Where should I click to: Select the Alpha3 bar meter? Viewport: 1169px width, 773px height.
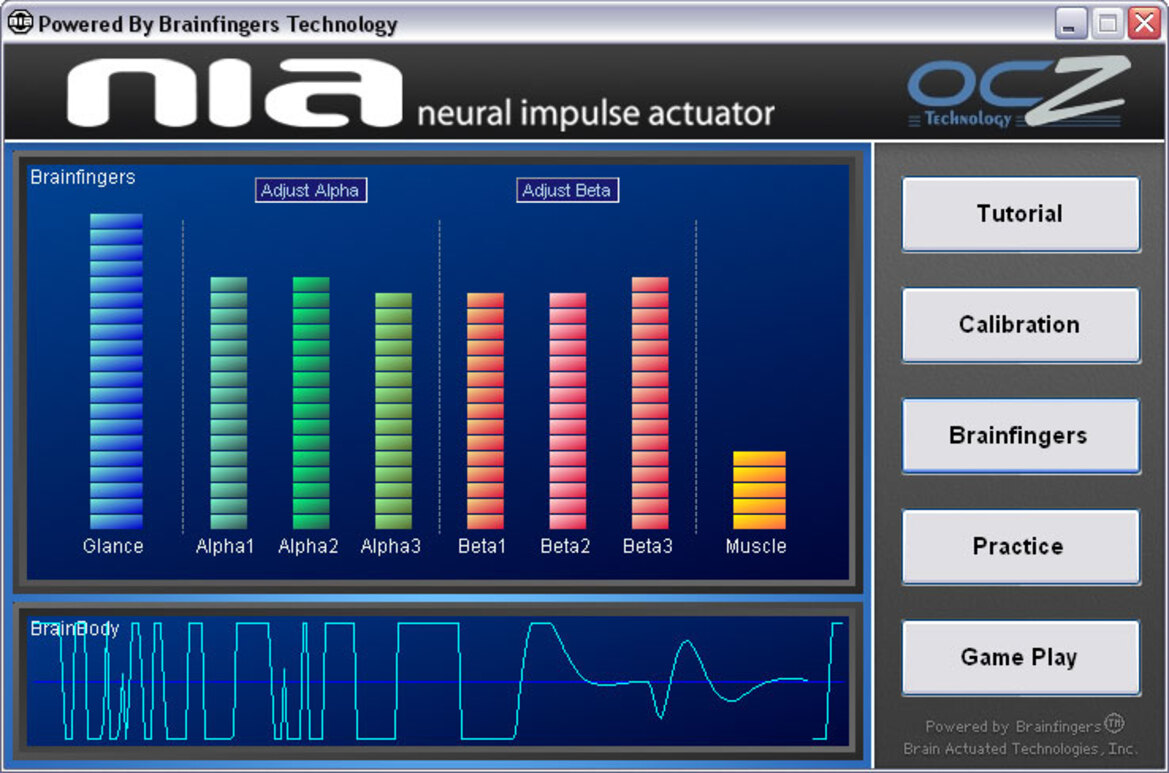pos(393,411)
